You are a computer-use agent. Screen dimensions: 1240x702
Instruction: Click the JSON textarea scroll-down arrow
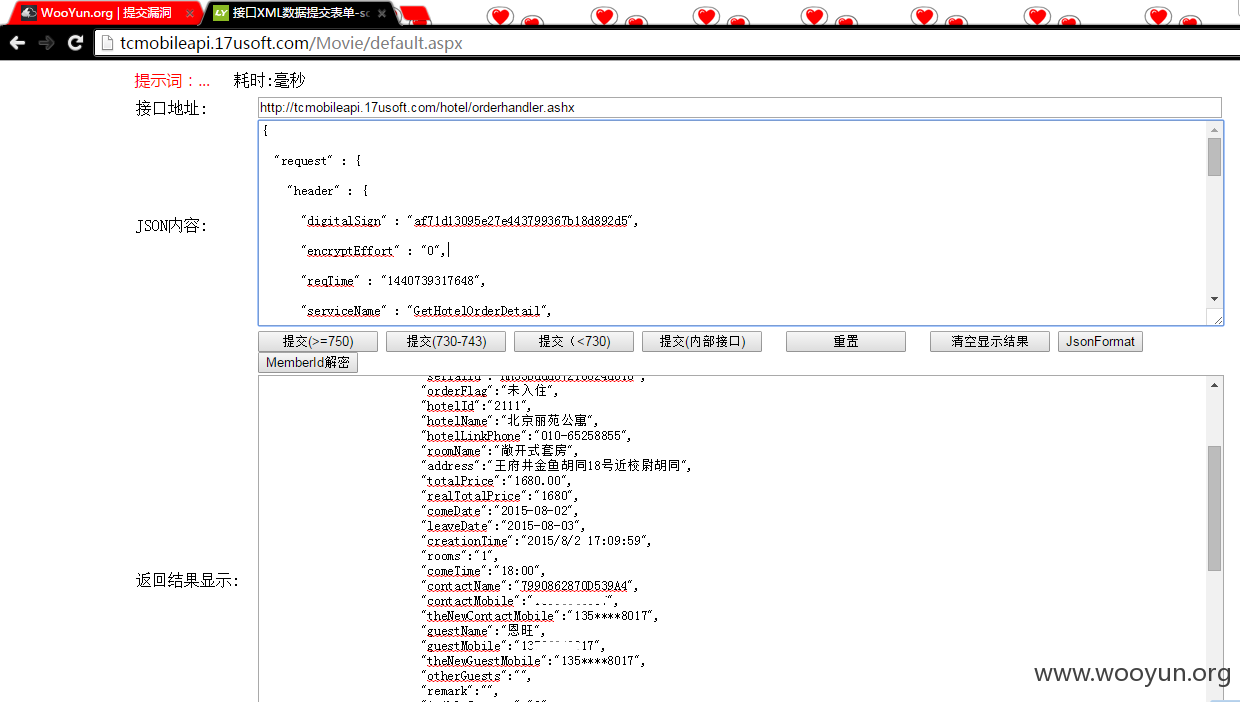point(1214,299)
